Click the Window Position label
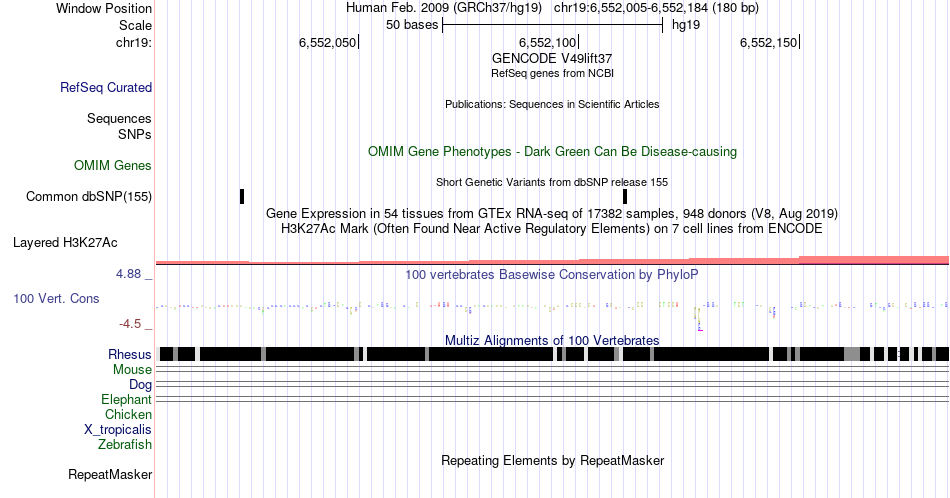 104,8
